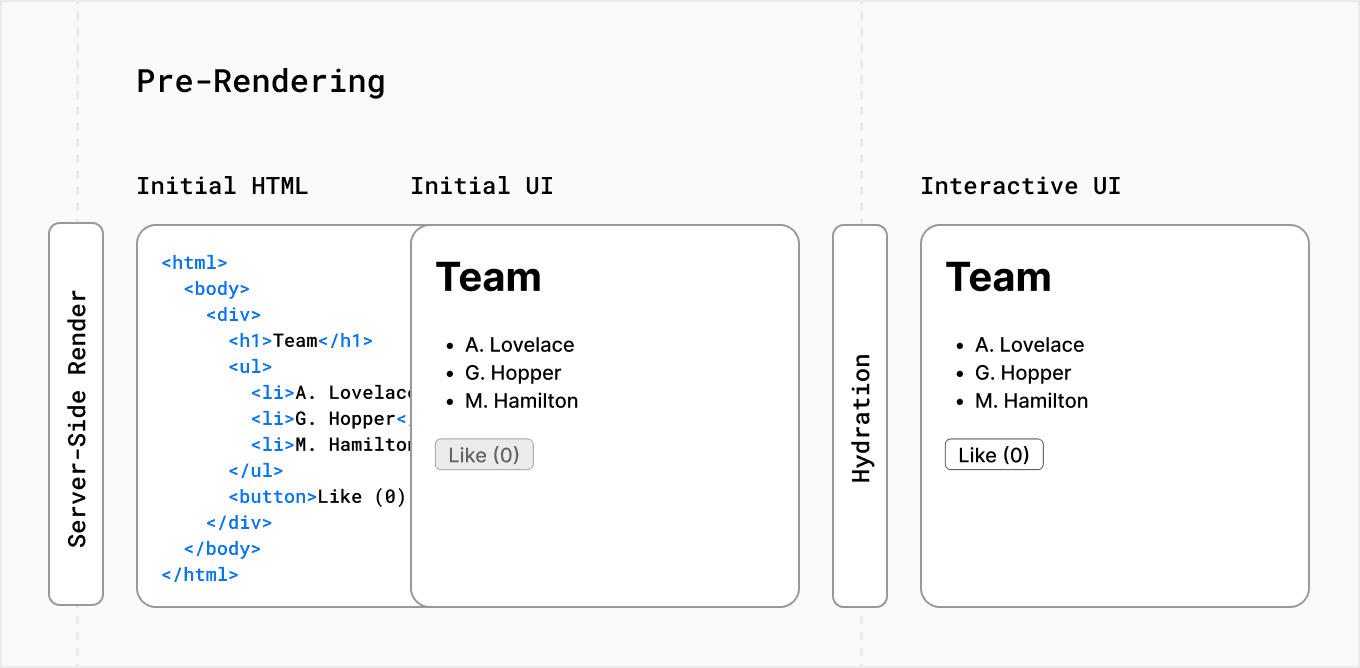Click the active Like (0) button
Image resolution: width=1360 pixels, height=668 pixels.
click(994, 455)
